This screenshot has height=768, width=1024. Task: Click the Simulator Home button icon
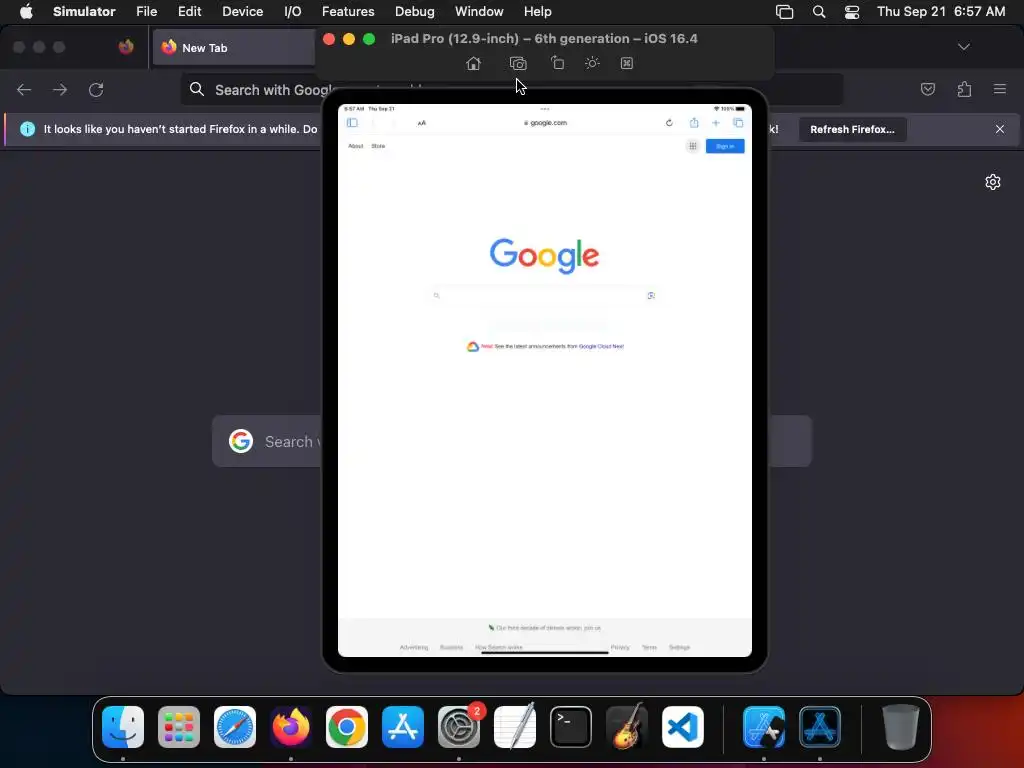coord(473,63)
